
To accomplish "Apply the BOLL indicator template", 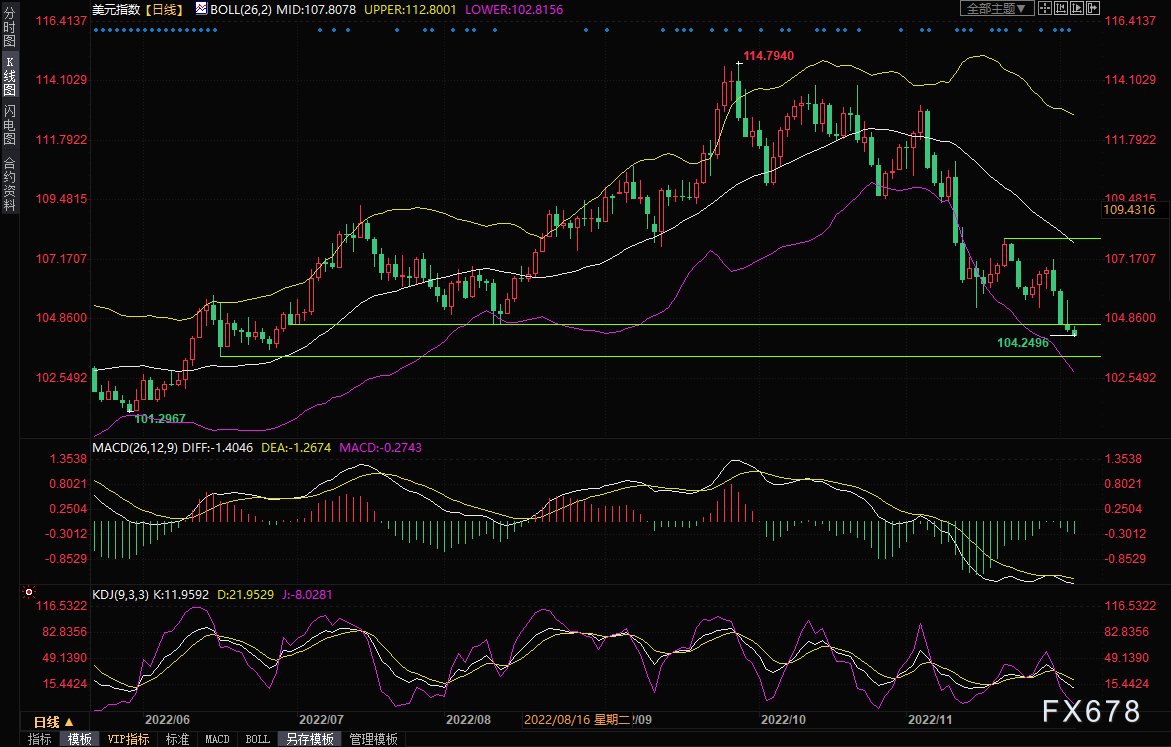I will click(x=257, y=739).
